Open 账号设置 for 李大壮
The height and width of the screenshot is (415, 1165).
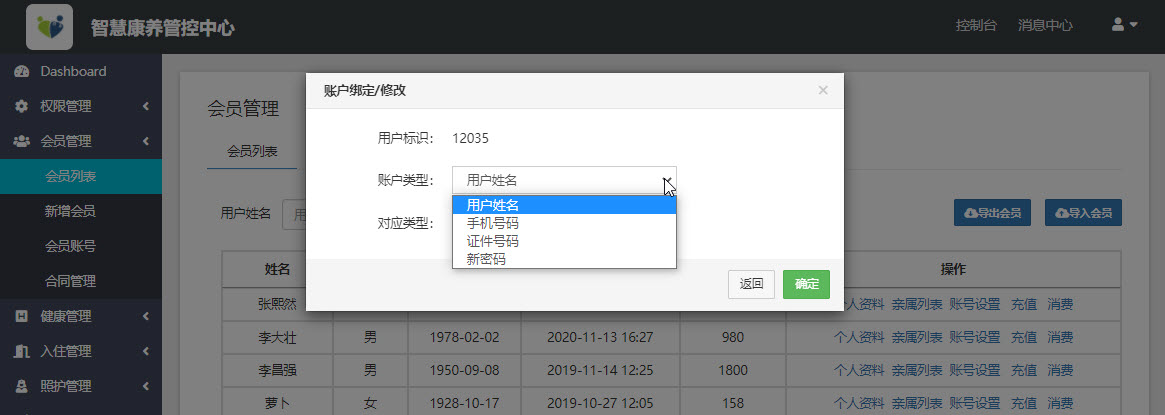click(975, 337)
